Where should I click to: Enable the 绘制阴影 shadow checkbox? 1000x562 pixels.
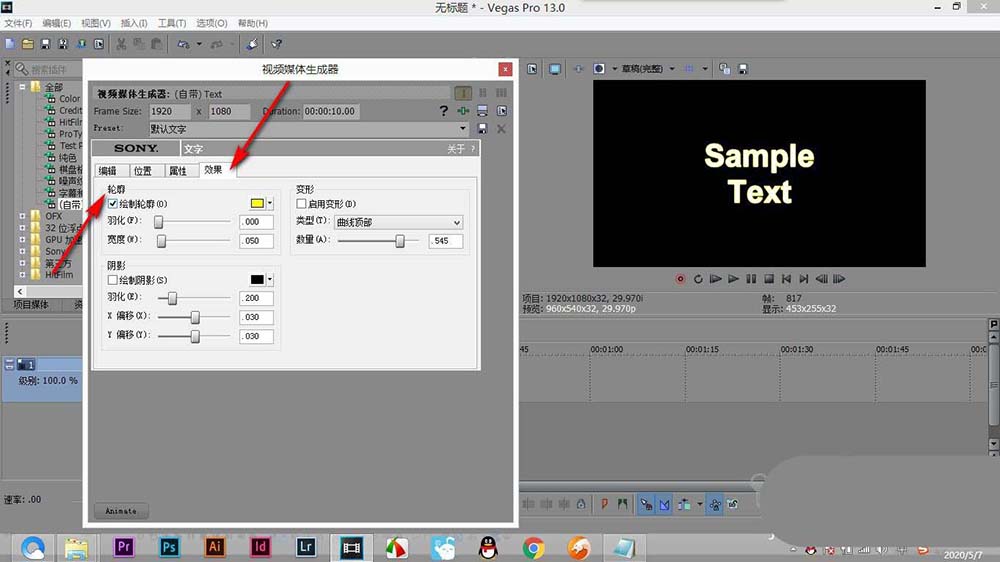pos(113,280)
